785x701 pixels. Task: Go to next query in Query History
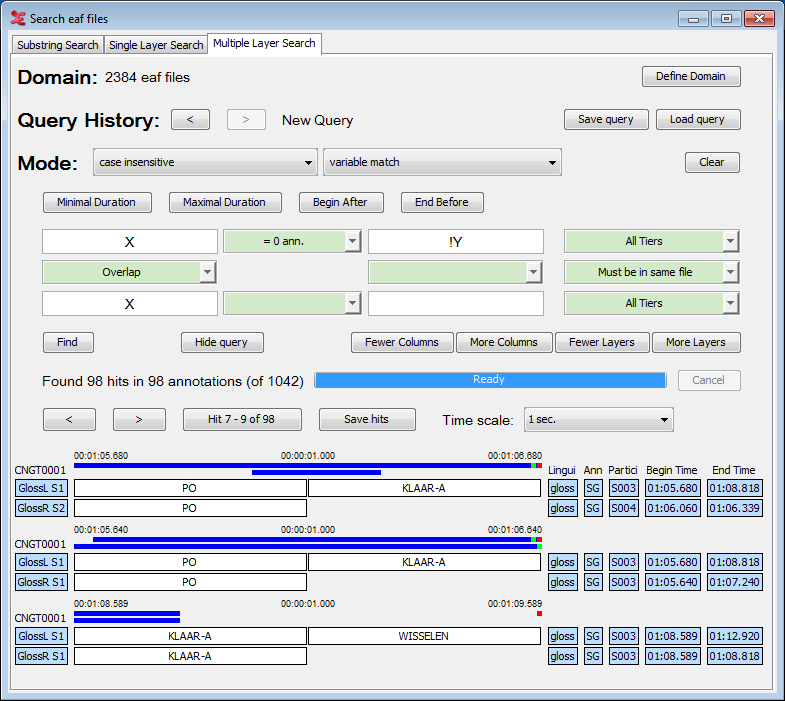coord(246,120)
